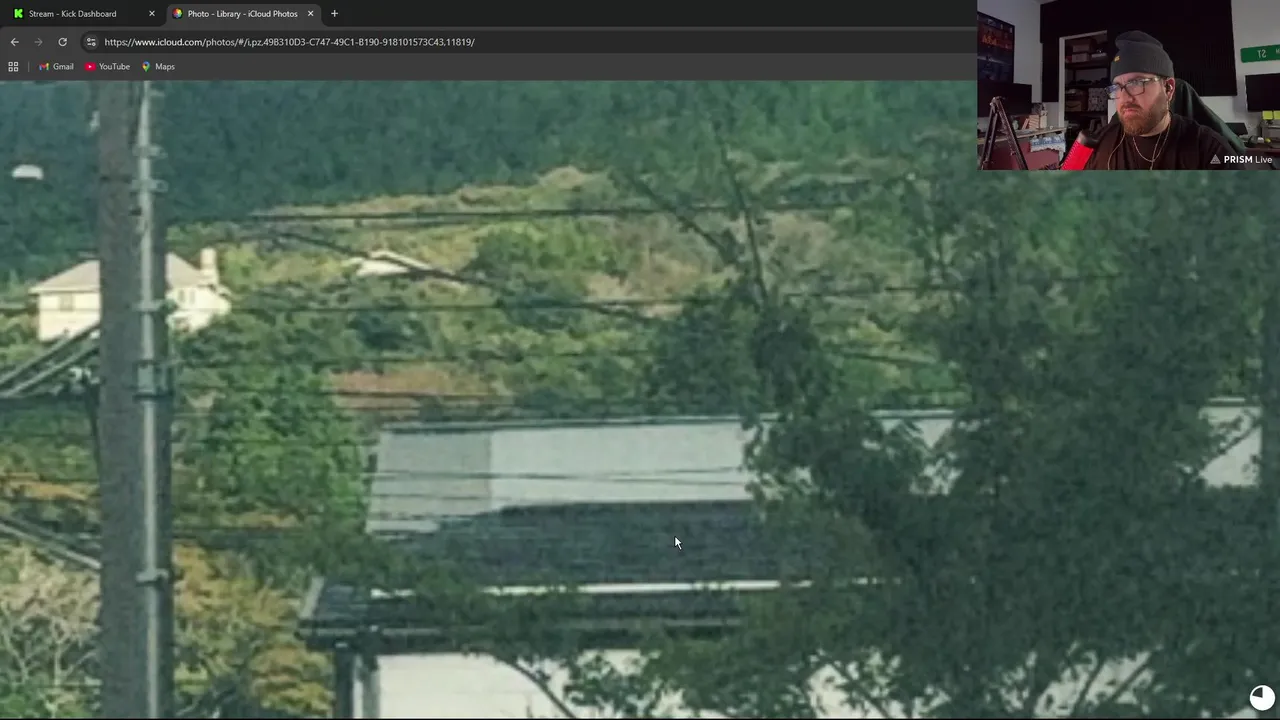Image resolution: width=1280 pixels, height=720 pixels.
Task: Open the apps grid in bookmarks bar
Action: pos(13,67)
